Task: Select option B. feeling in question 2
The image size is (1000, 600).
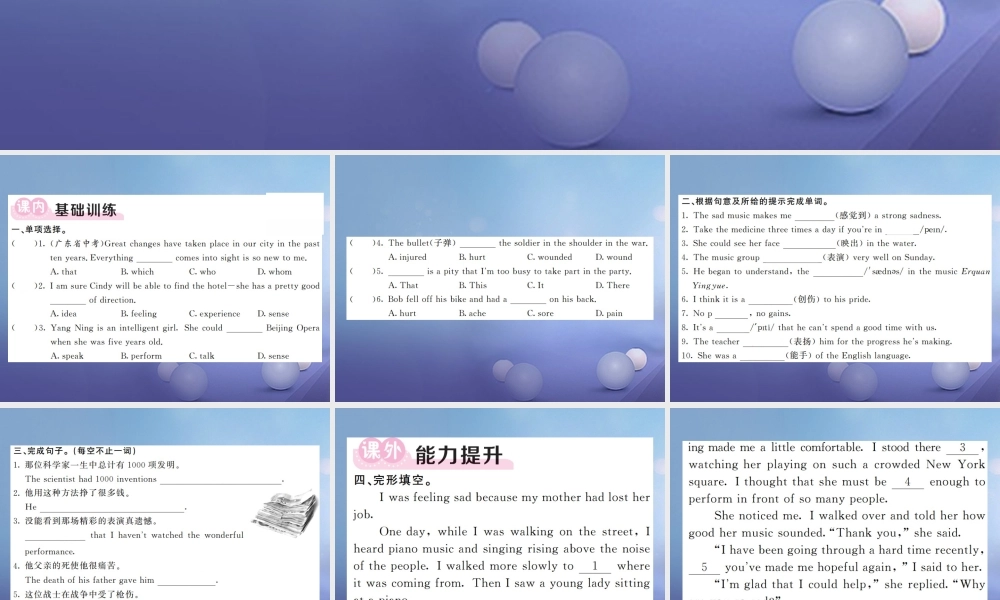Action: (138, 314)
